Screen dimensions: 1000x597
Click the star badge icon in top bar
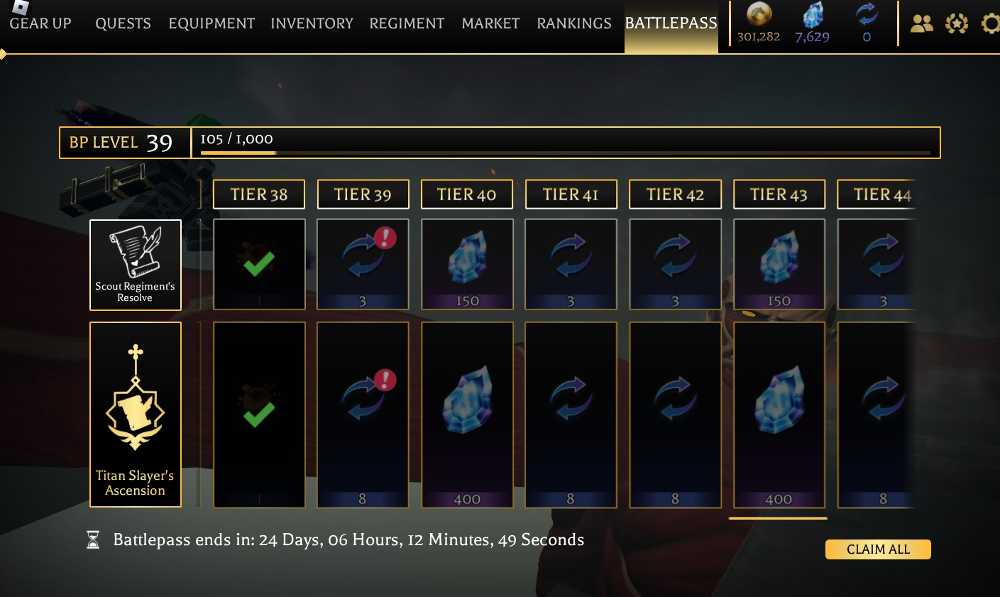(x=956, y=24)
